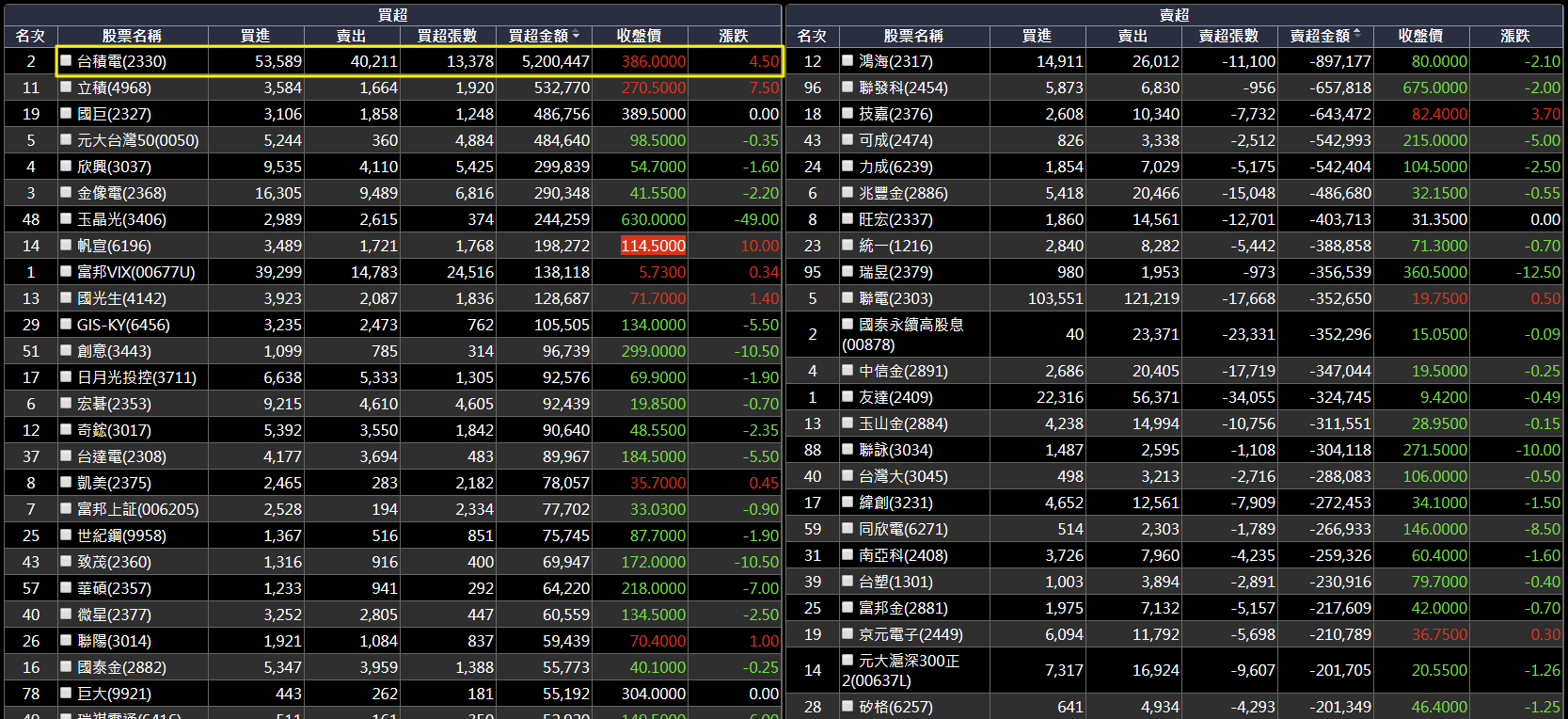Viewport: 1568px width, 719px height.
Task: Click stock name 世紀鋼(9958)
Action: point(121,535)
